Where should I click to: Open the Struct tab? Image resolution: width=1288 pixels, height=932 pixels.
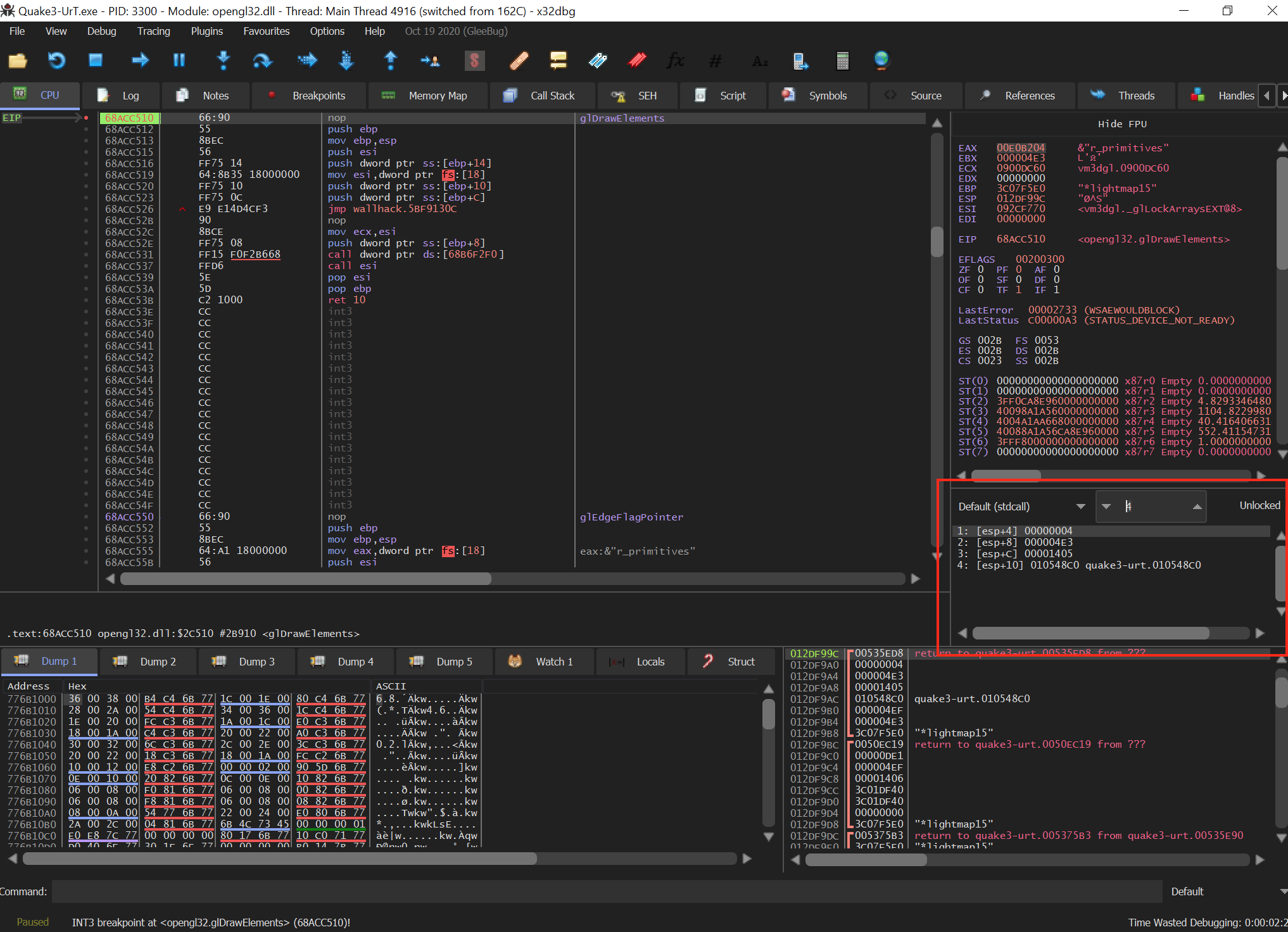coord(731,662)
